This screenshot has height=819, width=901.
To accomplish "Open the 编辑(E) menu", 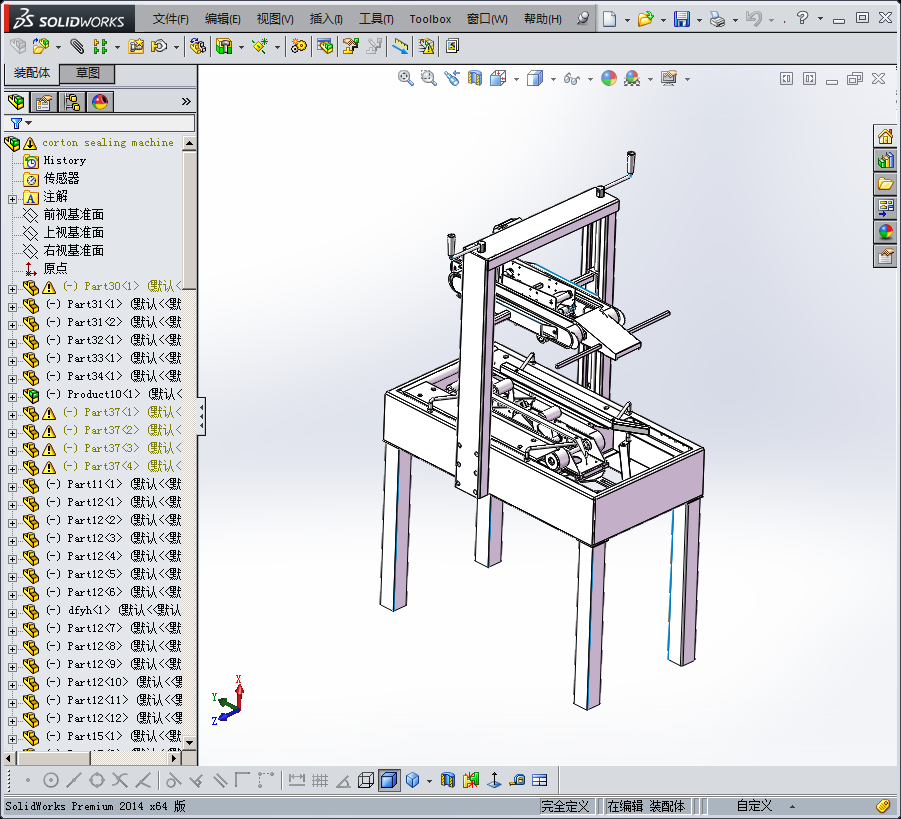I will (x=223, y=19).
